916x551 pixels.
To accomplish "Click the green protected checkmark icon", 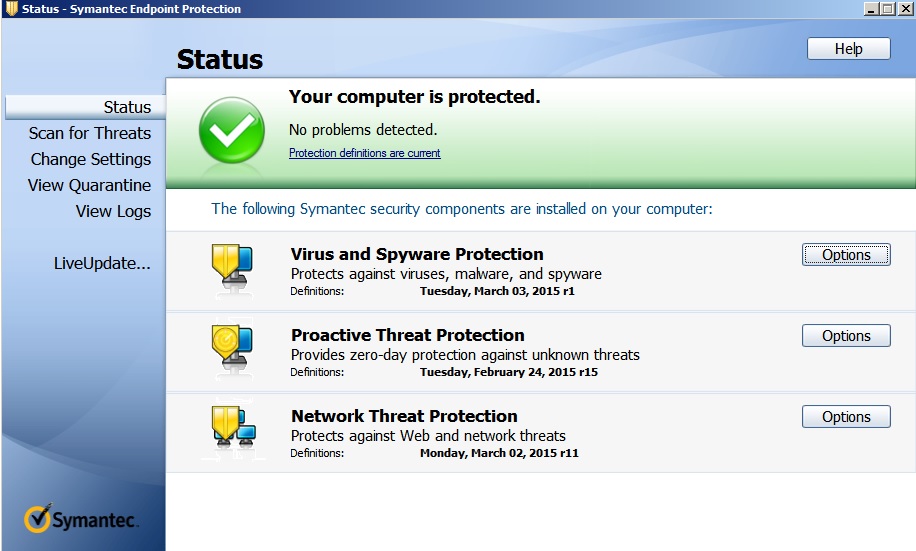I will [231, 130].
